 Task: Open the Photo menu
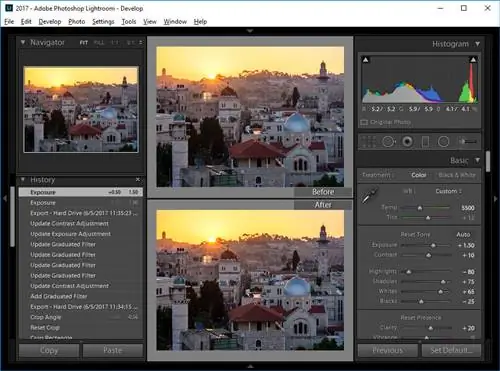(77, 22)
